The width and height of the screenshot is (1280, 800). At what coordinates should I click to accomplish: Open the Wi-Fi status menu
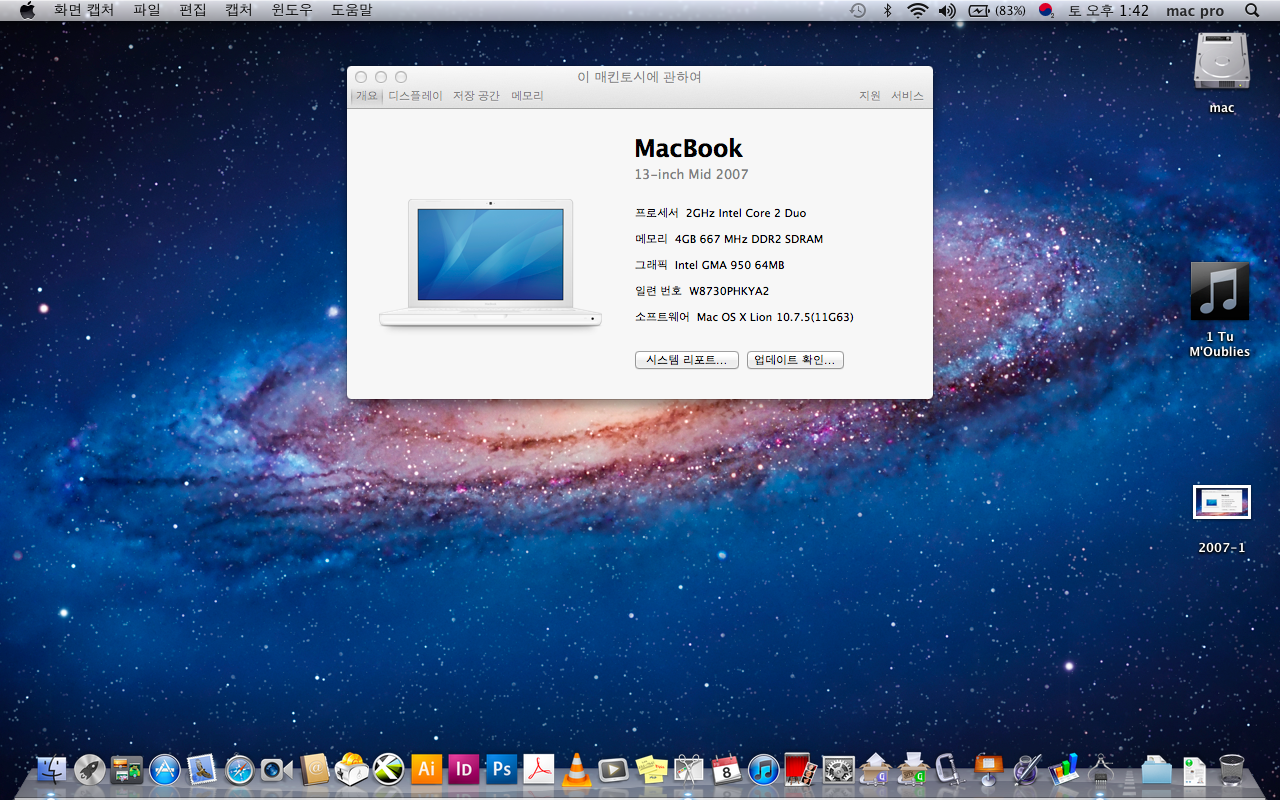coord(917,10)
